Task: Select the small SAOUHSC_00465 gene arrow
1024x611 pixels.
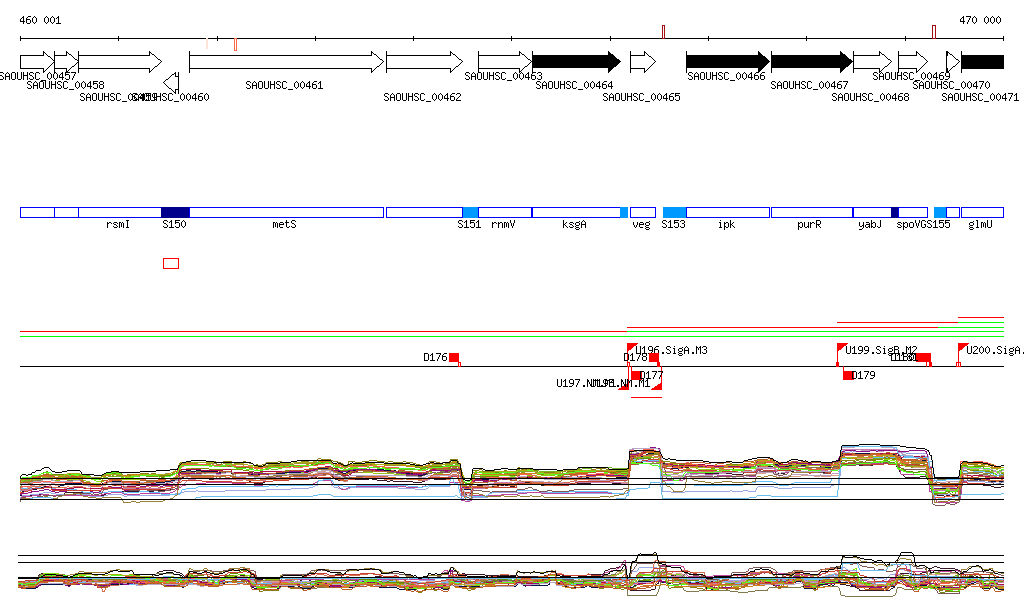Action: click(642, 62)
